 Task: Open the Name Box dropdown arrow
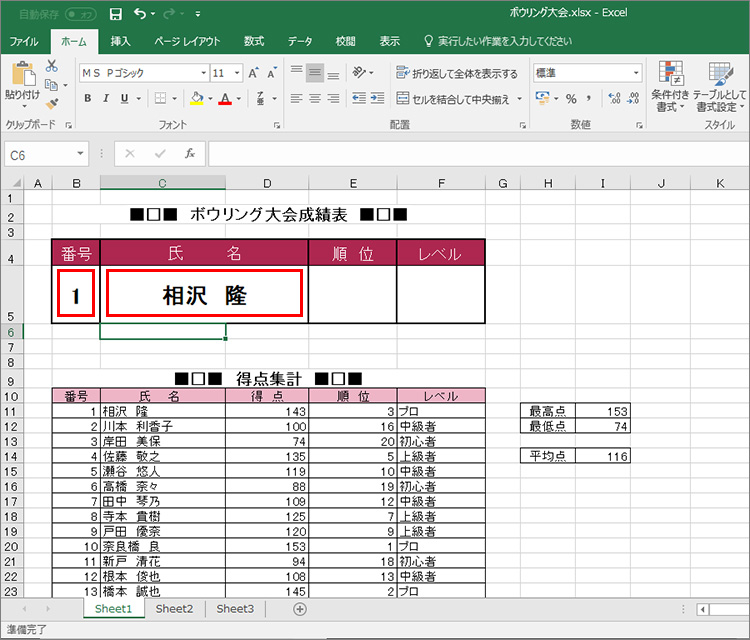[x=81, y=155]
